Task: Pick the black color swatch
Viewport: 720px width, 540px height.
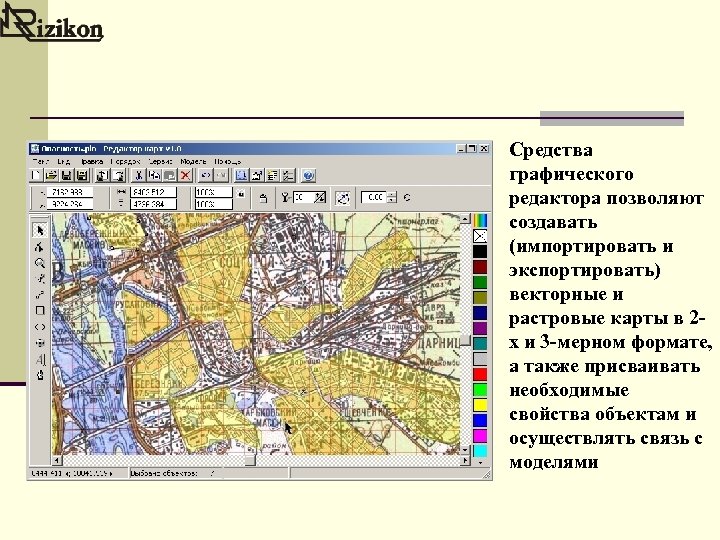Action: (480, 252)
